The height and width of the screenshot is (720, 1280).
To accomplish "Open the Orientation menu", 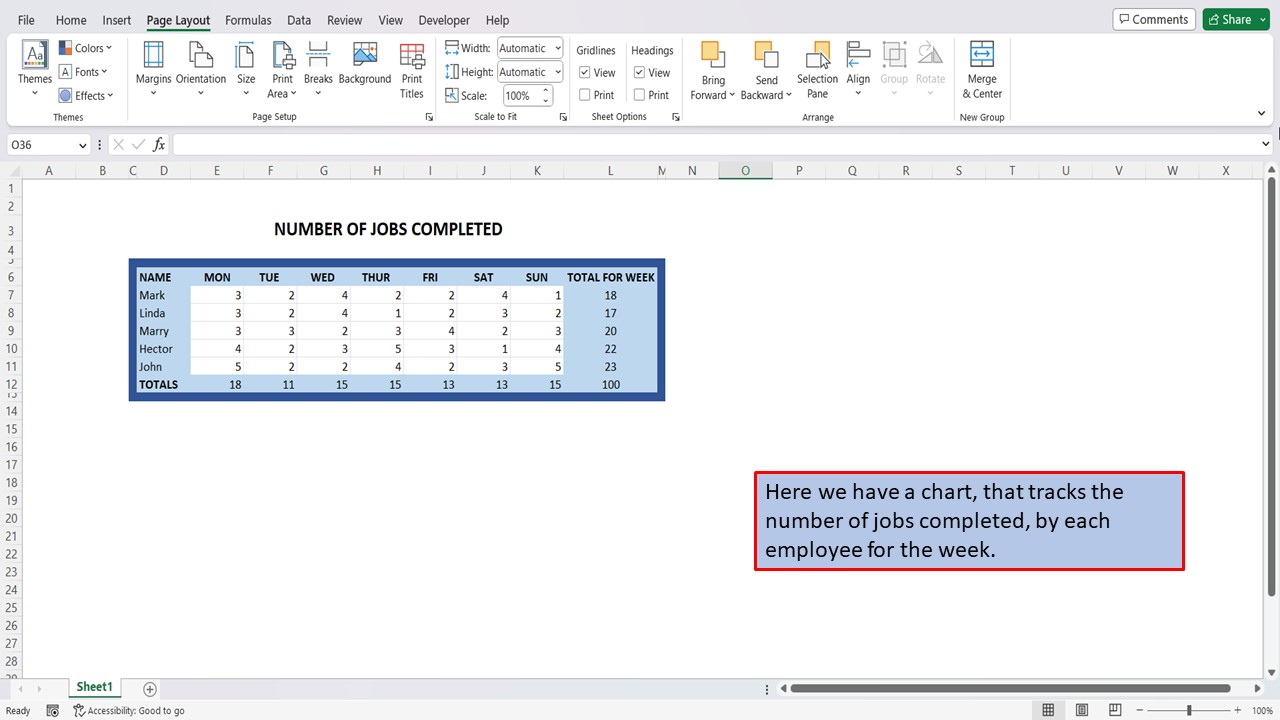I will [x=201, y=70].
